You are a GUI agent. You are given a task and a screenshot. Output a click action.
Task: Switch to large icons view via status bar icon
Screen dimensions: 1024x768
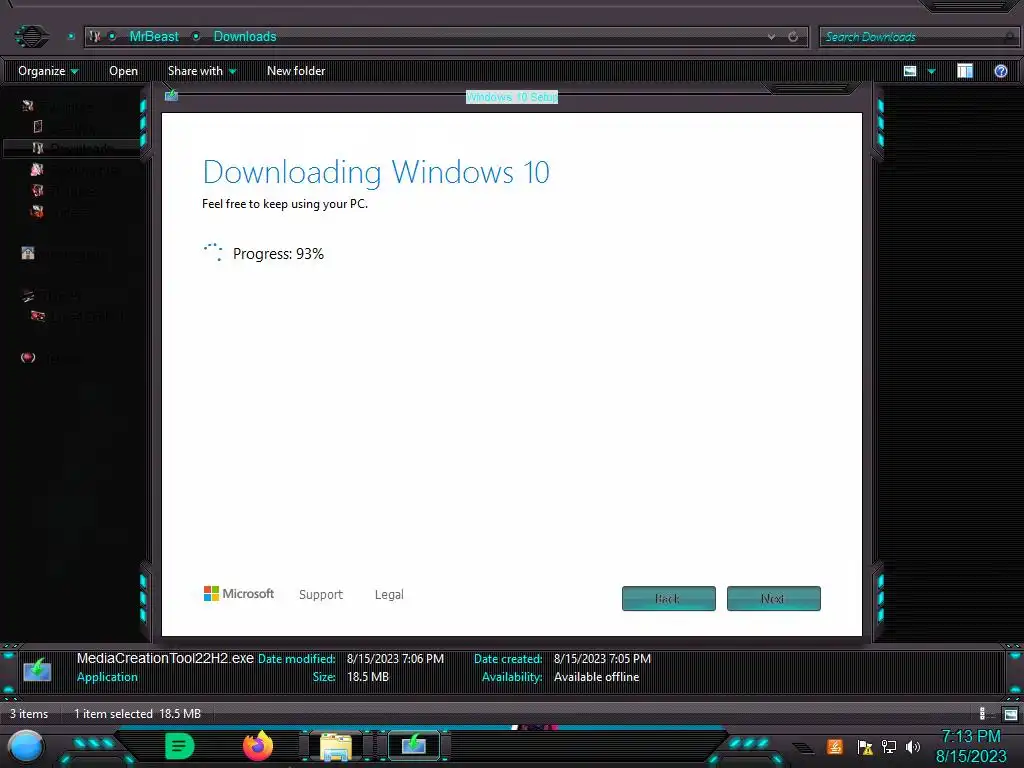[x=1010, y=714]
